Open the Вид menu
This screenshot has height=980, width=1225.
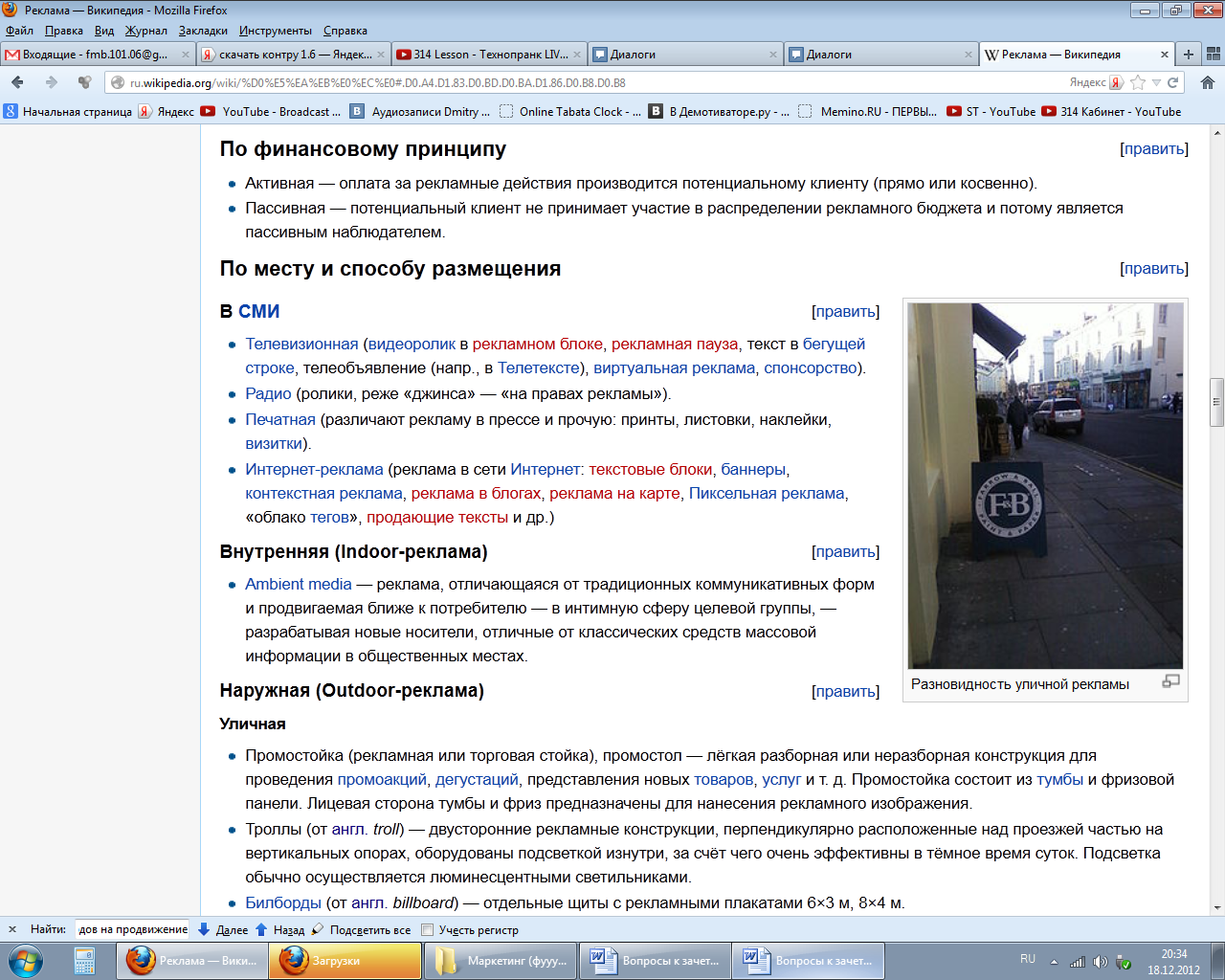tap(104, 31)
